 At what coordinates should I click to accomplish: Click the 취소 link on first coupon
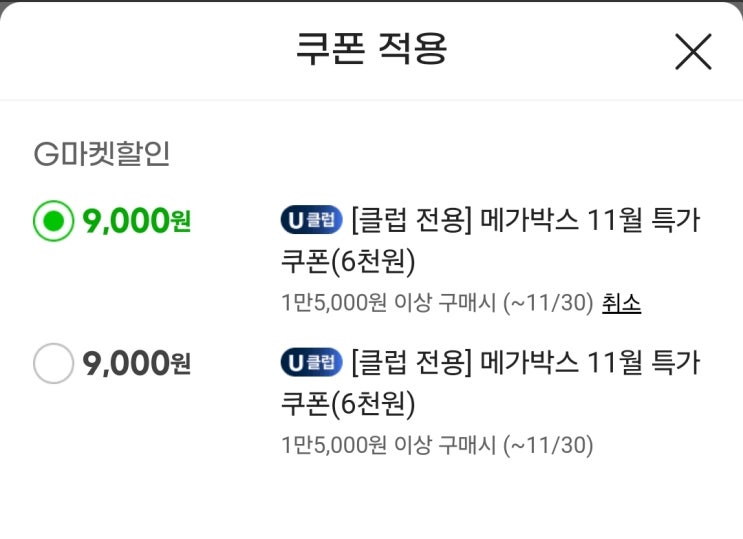(621, 302)
